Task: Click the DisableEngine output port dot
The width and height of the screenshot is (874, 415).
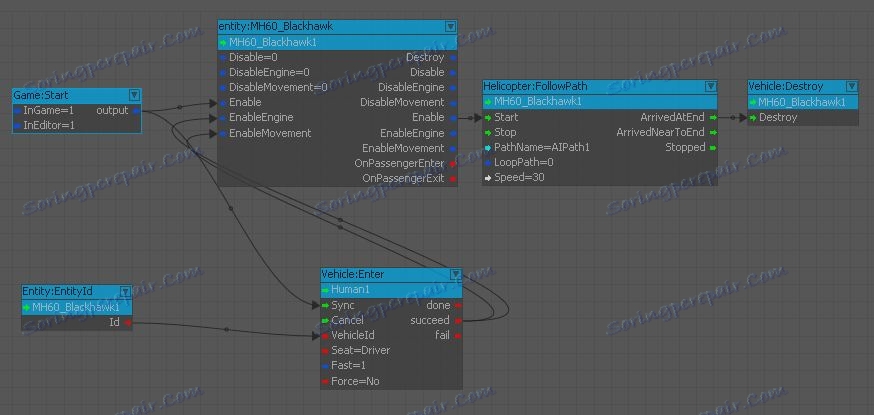Action: [453, 88]
